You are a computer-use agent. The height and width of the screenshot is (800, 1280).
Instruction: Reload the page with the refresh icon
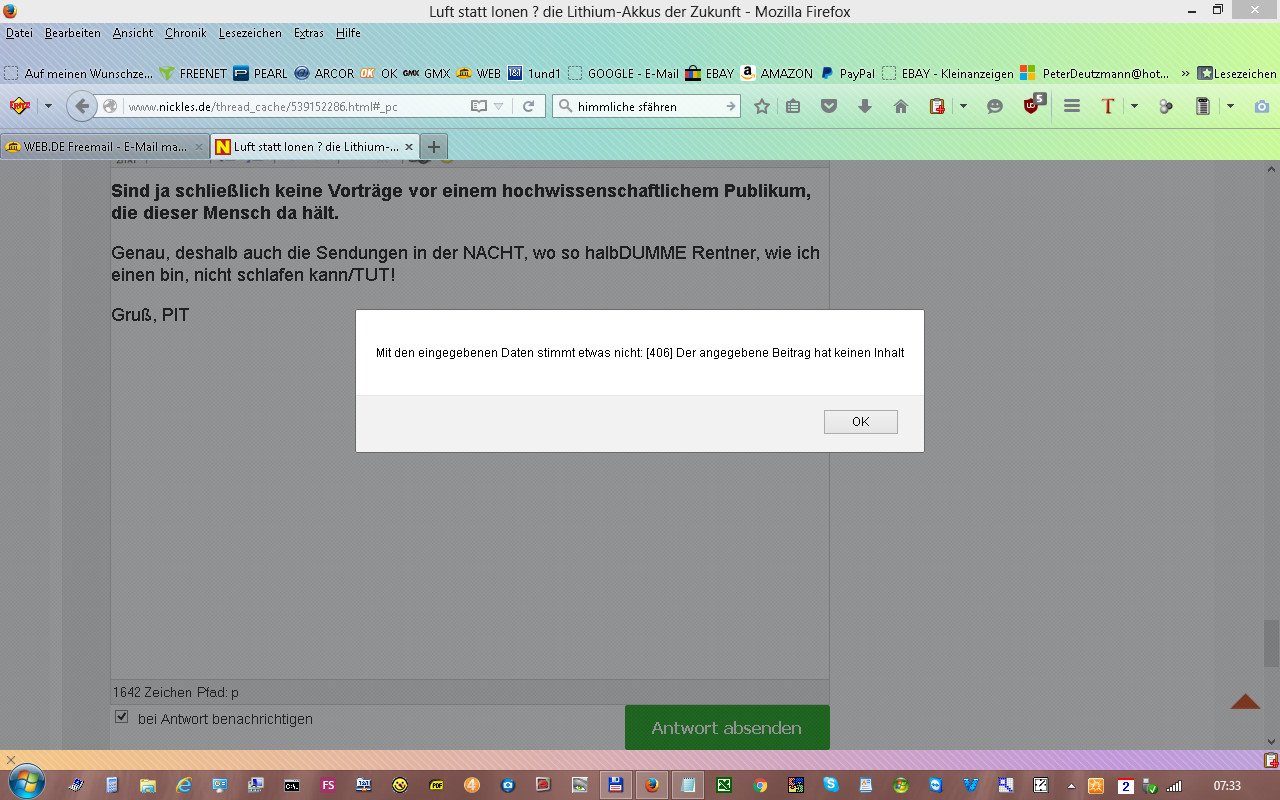click(529, 106)
